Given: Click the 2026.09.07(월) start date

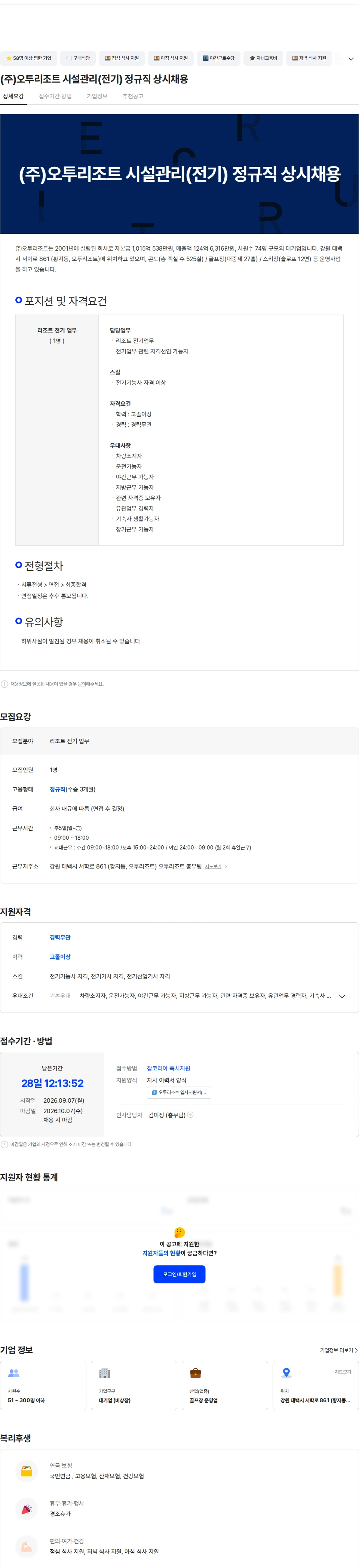Looking at the screenshot, I should pos(63,1100).
